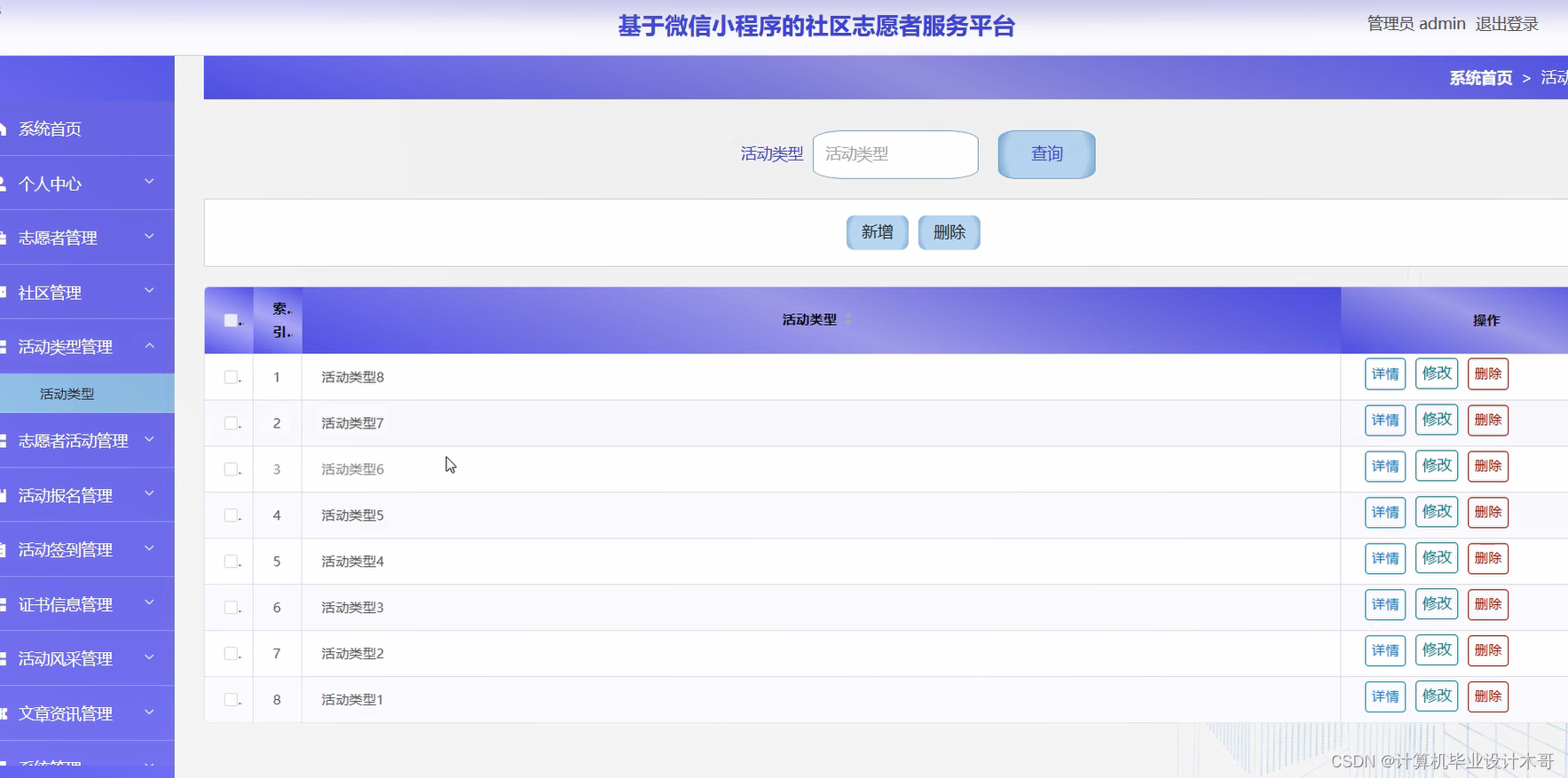Check the box for row 活动类型2
The height and width of the screenshot is (778, 1568).
pos(231,654)
